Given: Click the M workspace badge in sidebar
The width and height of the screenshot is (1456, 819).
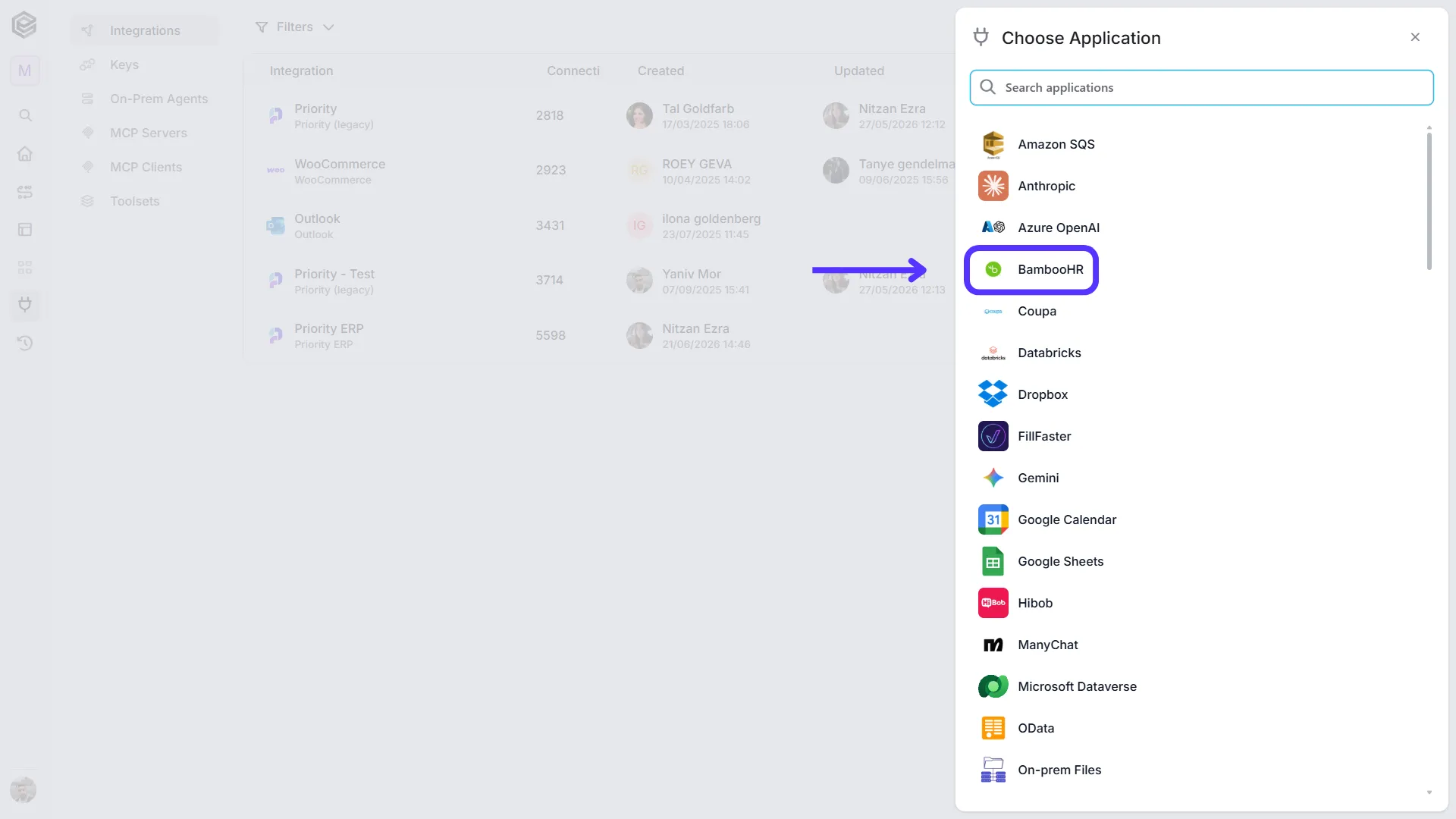Looking at the screenshot, I should [25, 71].
